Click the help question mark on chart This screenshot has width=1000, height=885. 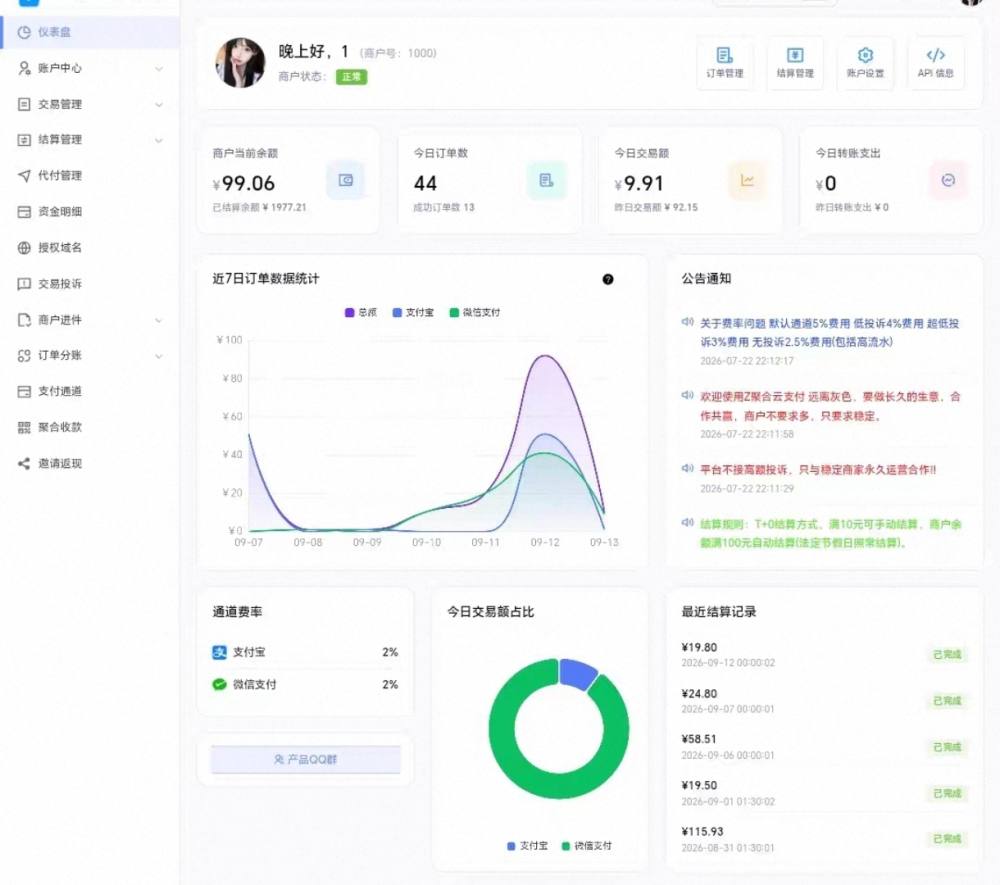tap(608, 279)
